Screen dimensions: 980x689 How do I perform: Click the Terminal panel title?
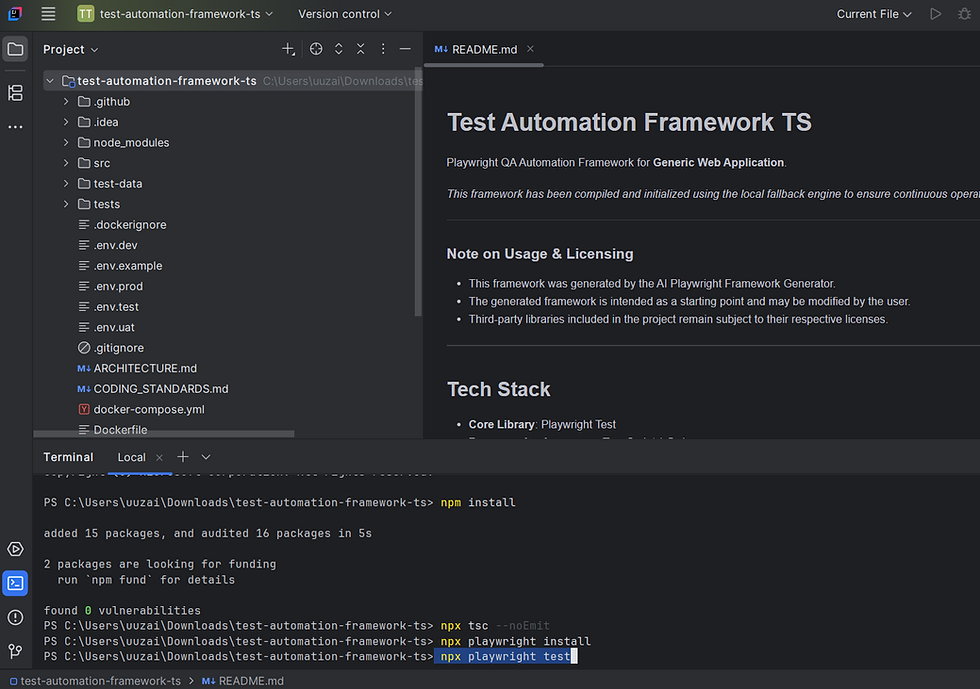pyautogui.click(x=68, y=458)
